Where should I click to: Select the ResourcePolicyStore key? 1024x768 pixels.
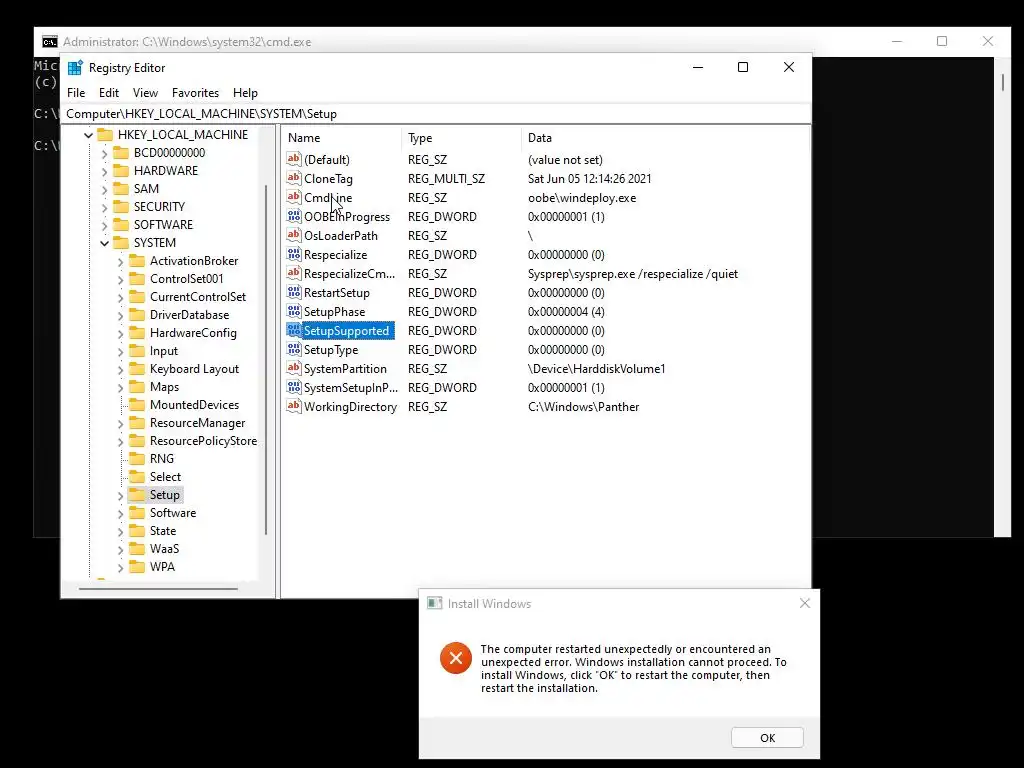[x=203, y=441]
